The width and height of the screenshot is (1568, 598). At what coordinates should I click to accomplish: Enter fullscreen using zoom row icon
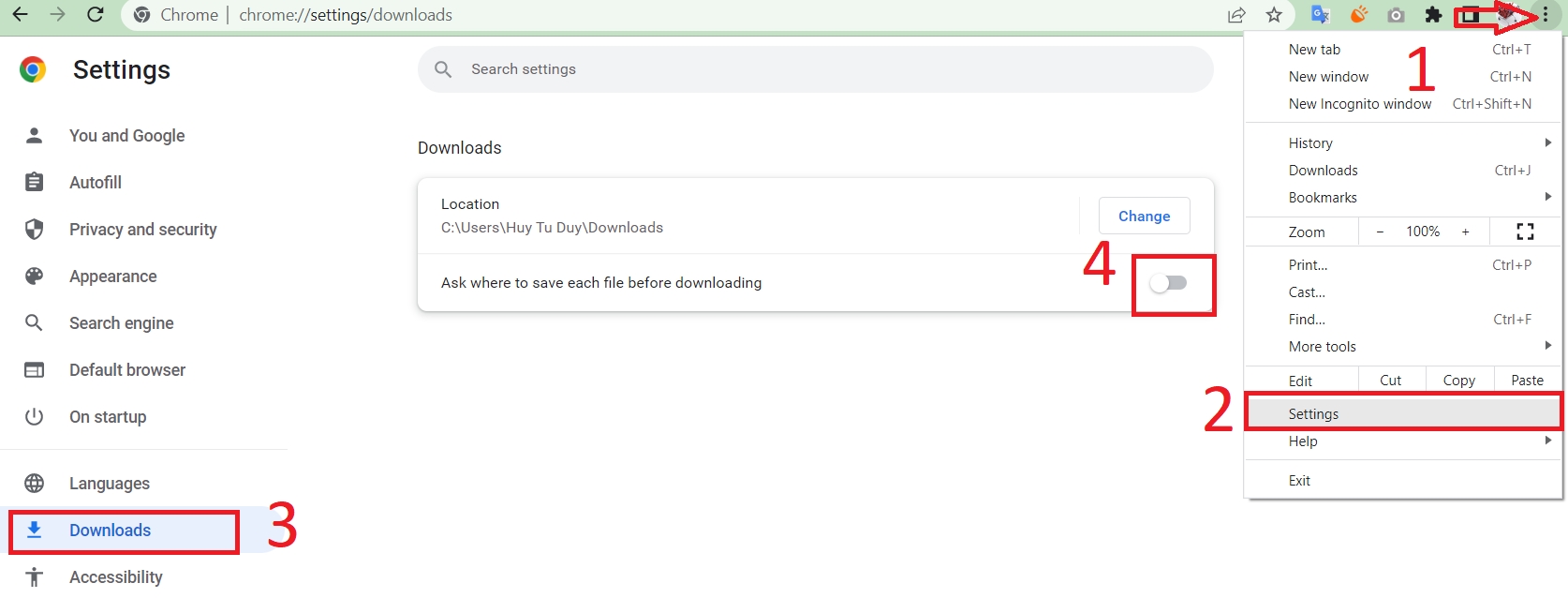click(1525, 232)
